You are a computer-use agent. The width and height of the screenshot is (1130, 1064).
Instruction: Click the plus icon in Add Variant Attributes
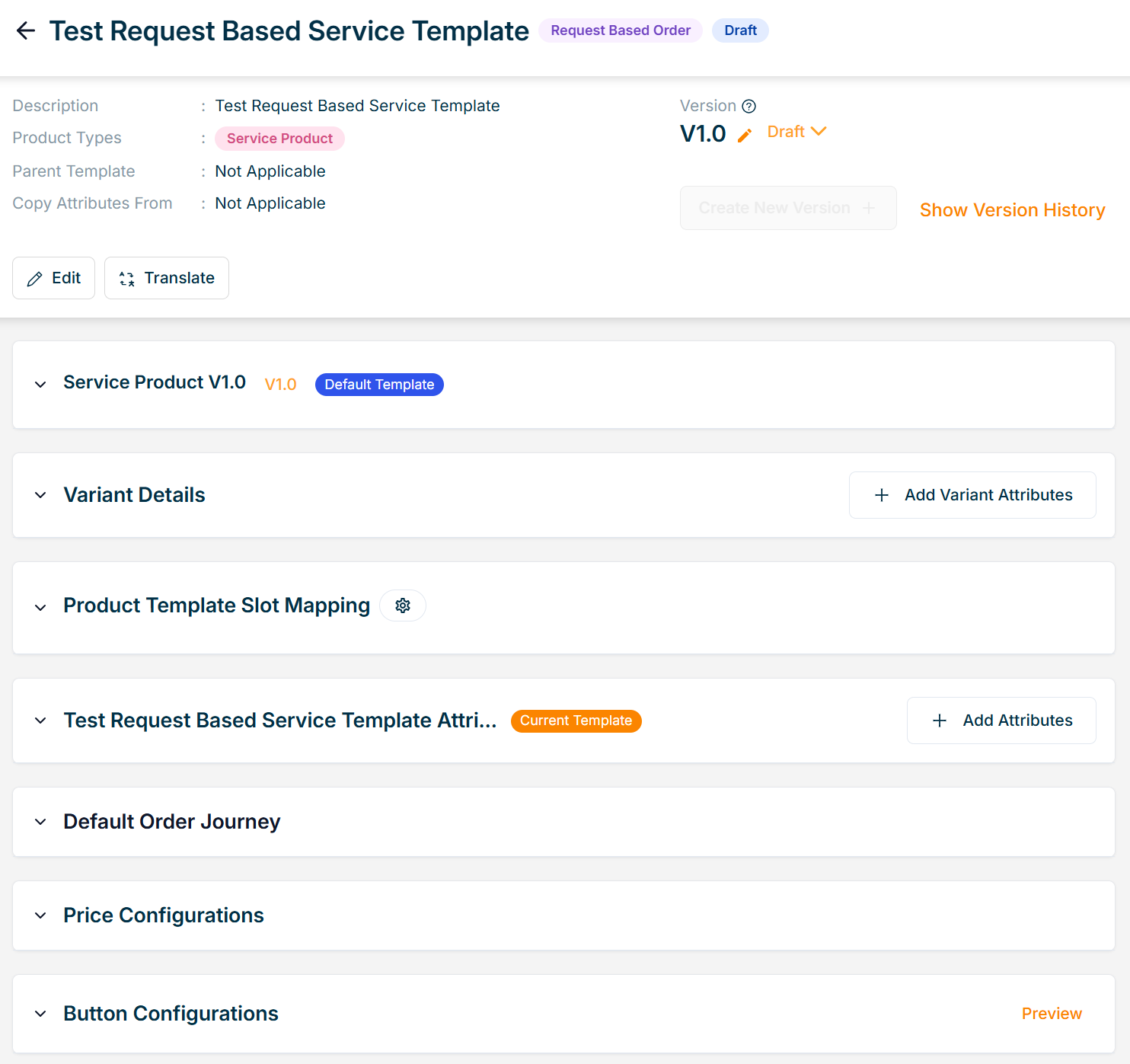pyautogui.click(x=882, y=495)
